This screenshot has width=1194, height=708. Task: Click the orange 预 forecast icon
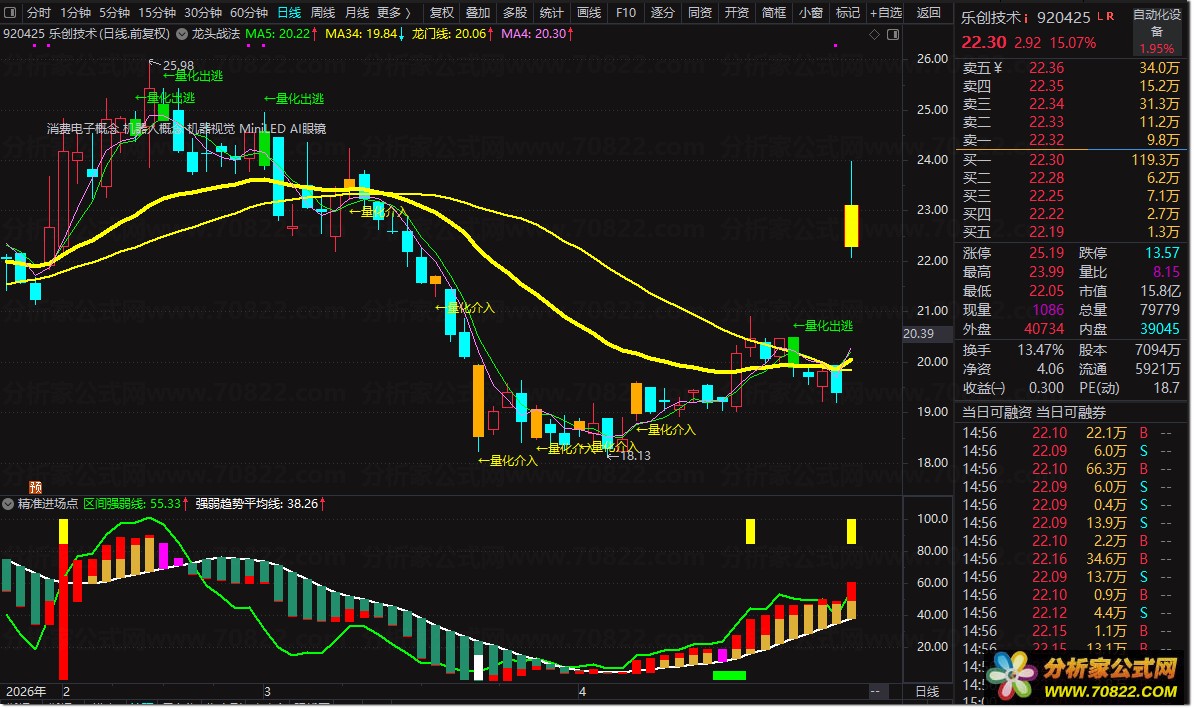[x=35, y=487]
